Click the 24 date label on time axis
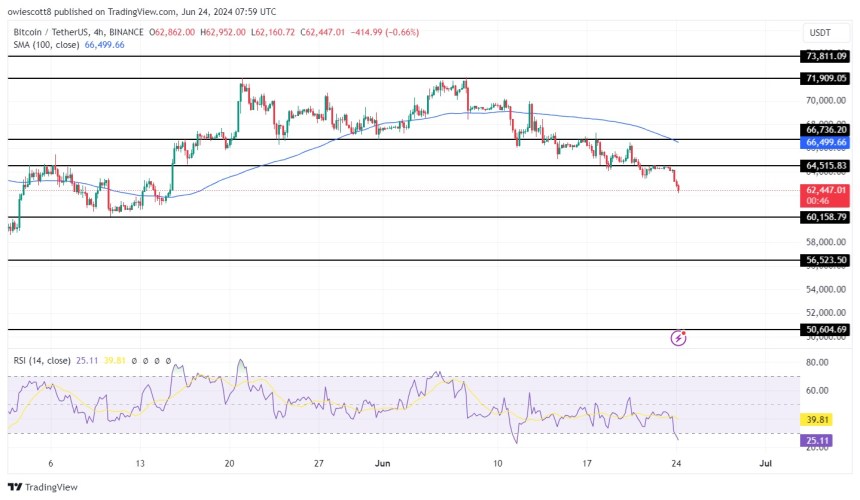 676,464
